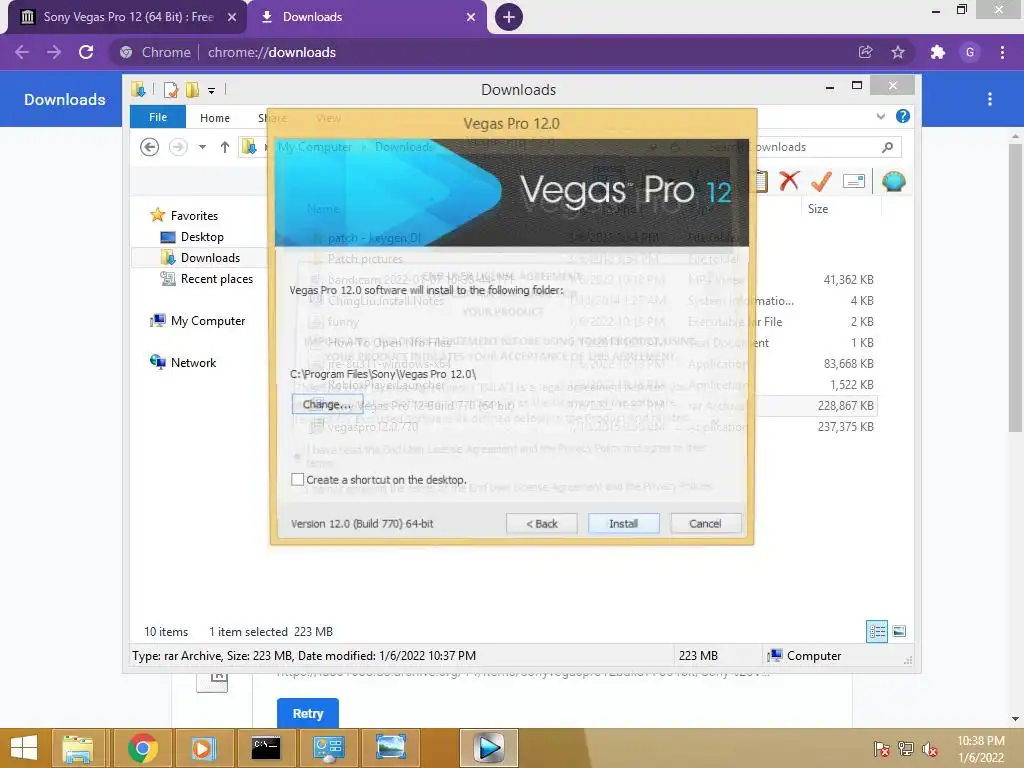
Task: Click the red X delete toolbar icon
Action: 789,180
